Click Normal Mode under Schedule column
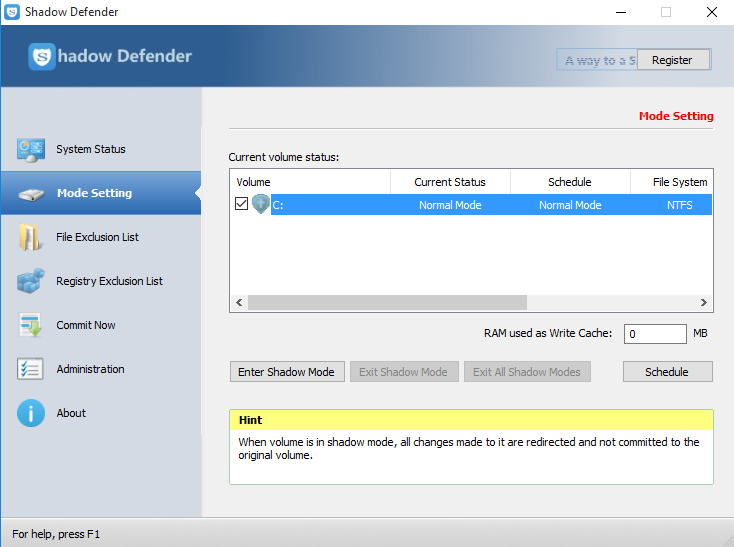Image resolution: width=734 pixels, height=547 pixels. coord(570,205)
